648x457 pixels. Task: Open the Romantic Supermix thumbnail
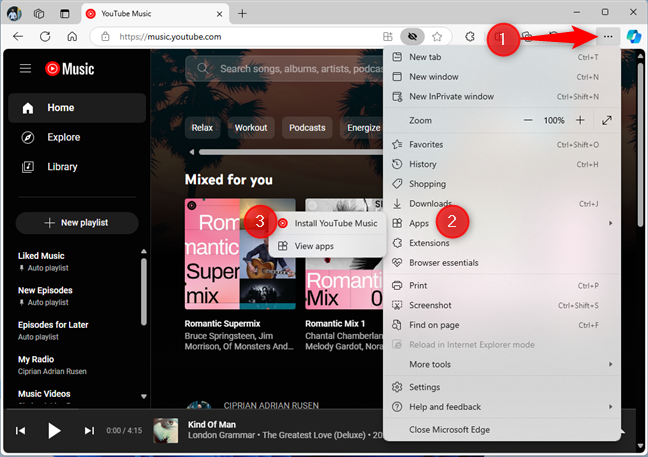tap(240, 254)
